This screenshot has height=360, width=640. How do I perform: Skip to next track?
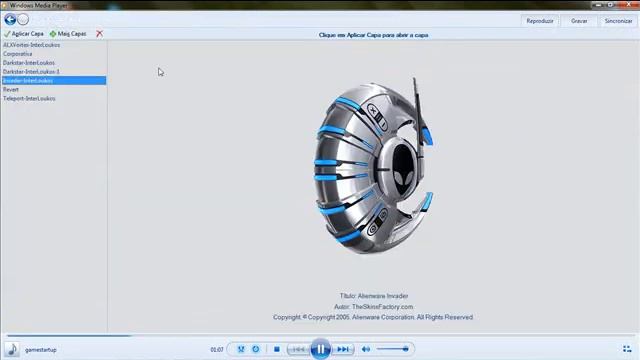point(343,349)
